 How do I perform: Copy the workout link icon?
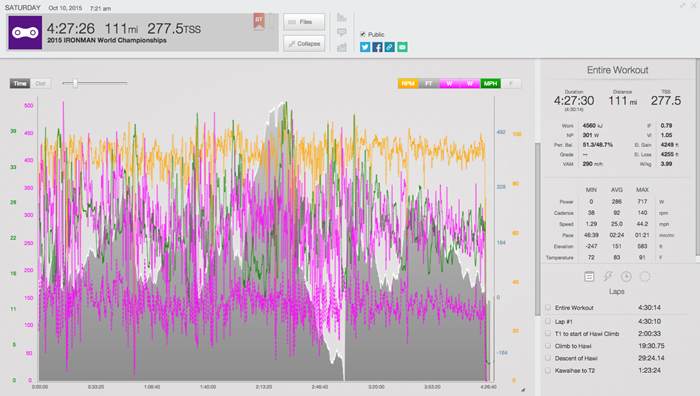point(390,47)
